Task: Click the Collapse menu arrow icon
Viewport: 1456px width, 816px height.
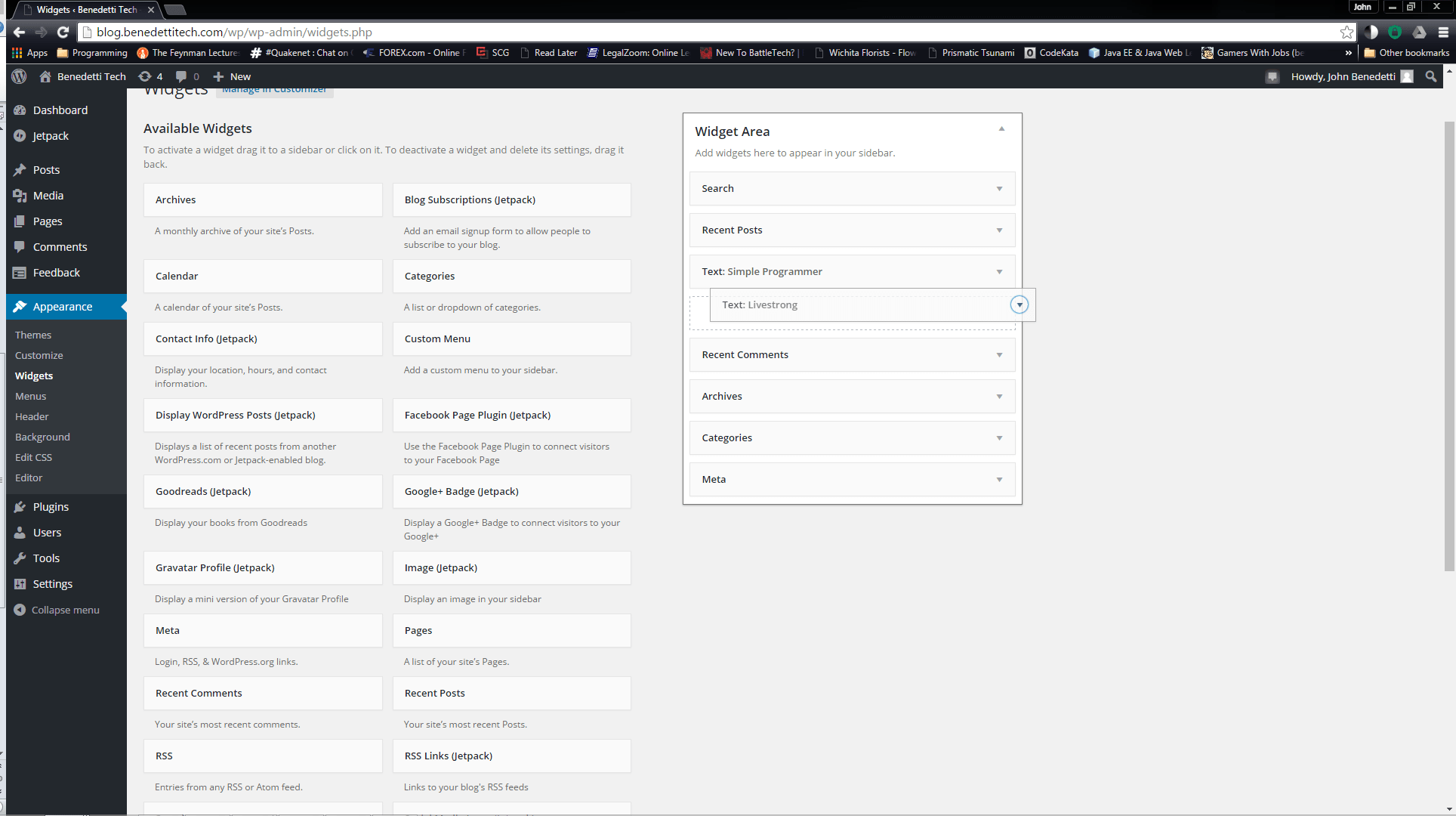Action: [20, 610]
